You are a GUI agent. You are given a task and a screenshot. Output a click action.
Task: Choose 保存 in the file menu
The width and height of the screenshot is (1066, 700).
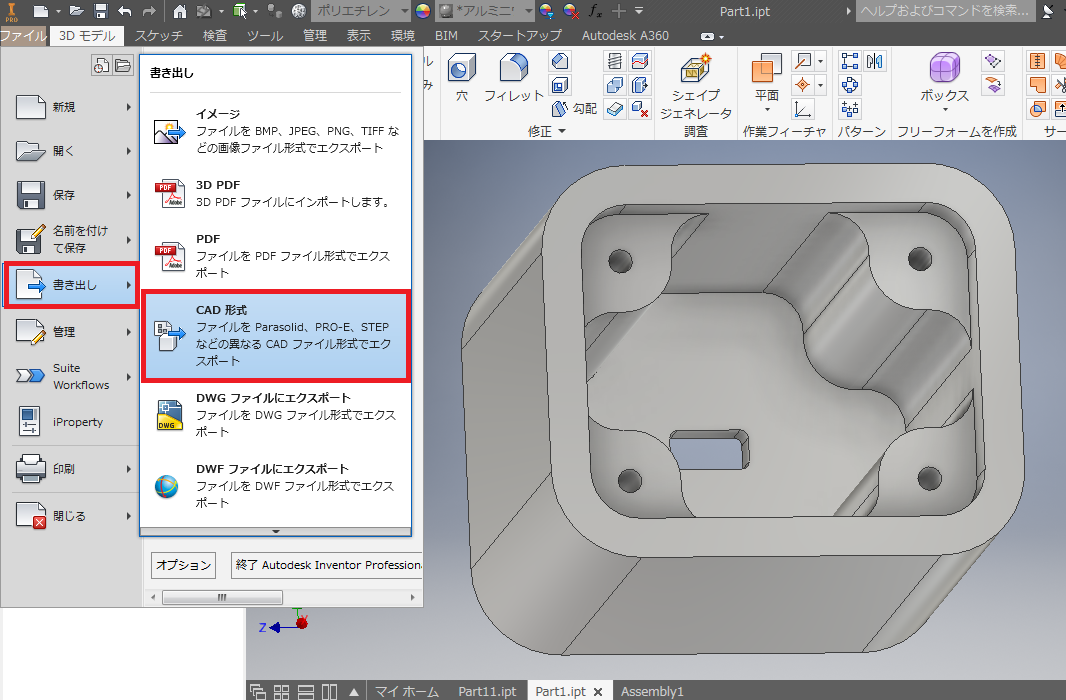(72, 195)
